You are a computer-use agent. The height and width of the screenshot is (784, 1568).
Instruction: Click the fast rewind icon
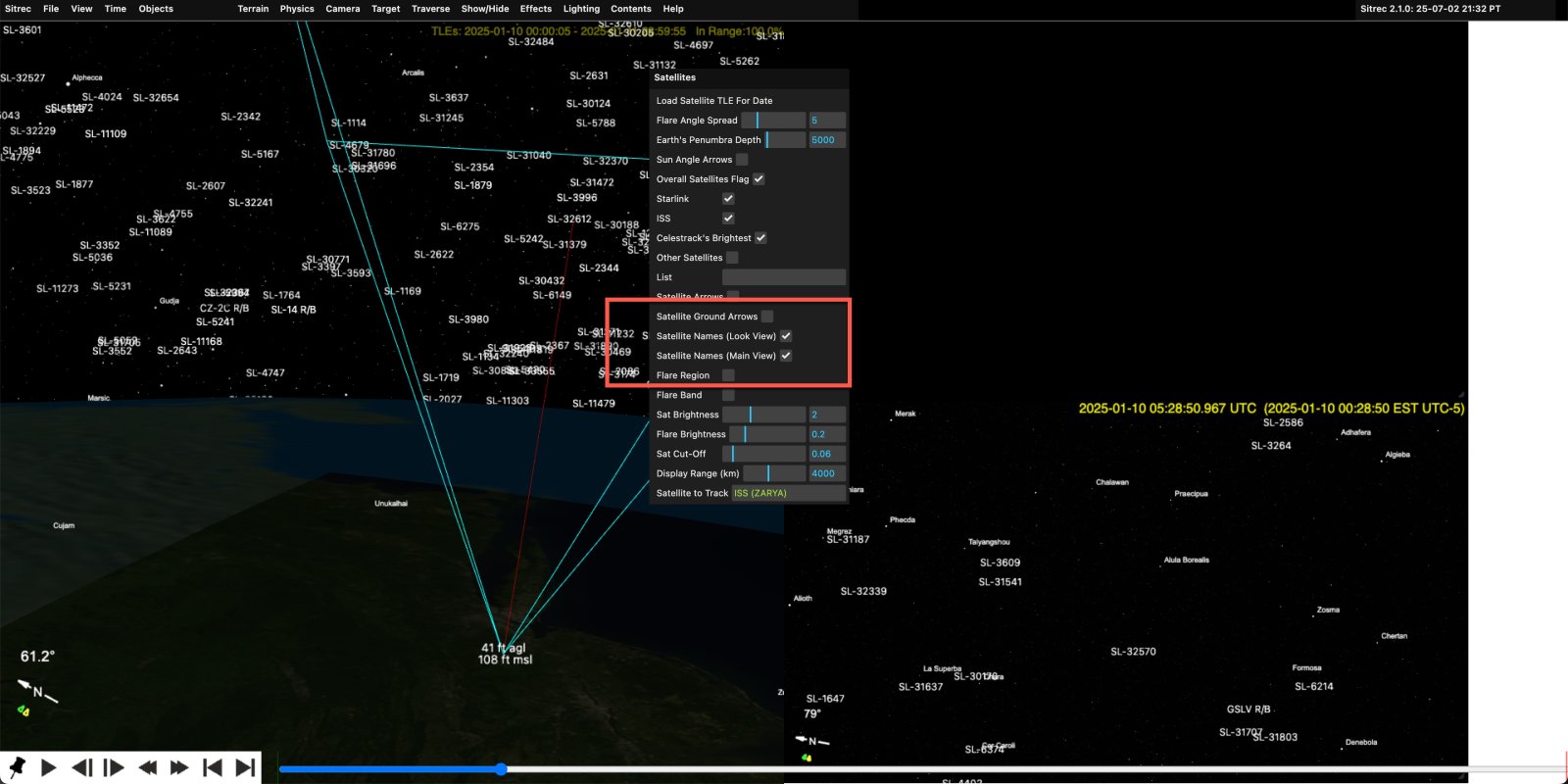pos(147,767)
